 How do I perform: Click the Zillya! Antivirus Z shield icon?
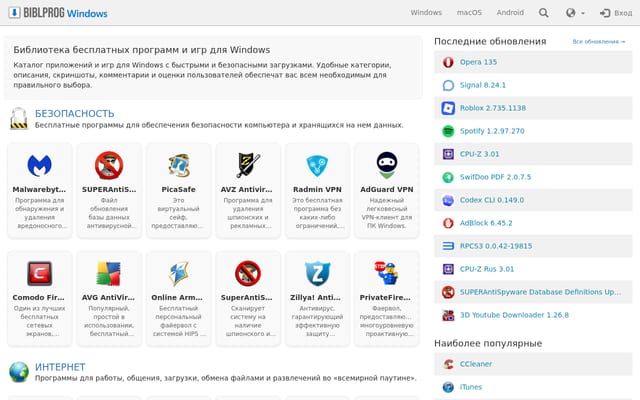[x=317, y=273]
